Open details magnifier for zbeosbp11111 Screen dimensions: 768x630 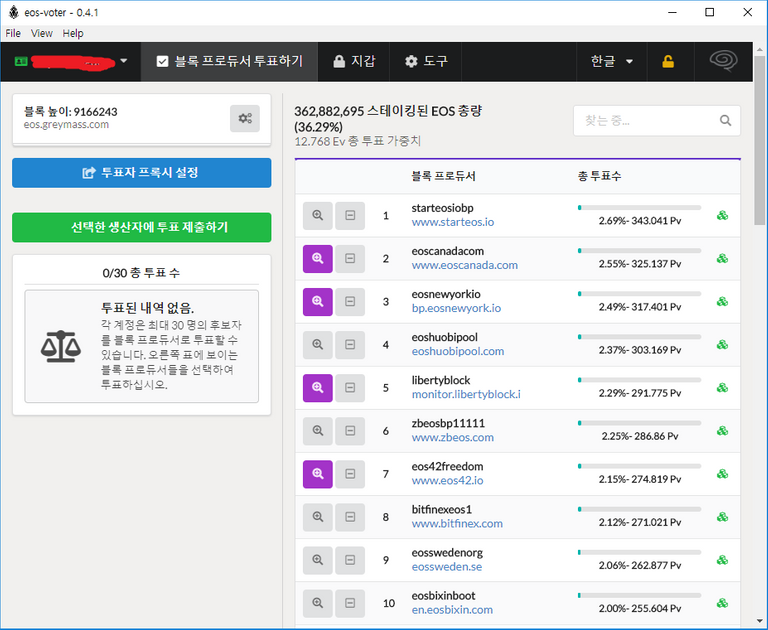point(317,431)
